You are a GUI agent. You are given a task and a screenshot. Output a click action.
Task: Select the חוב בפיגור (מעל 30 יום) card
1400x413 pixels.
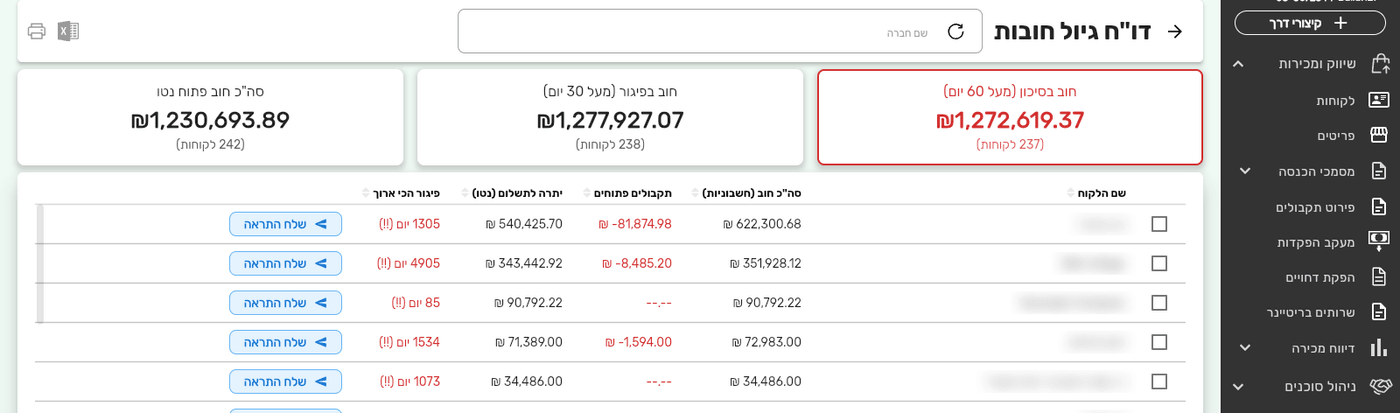pos(610,117)
